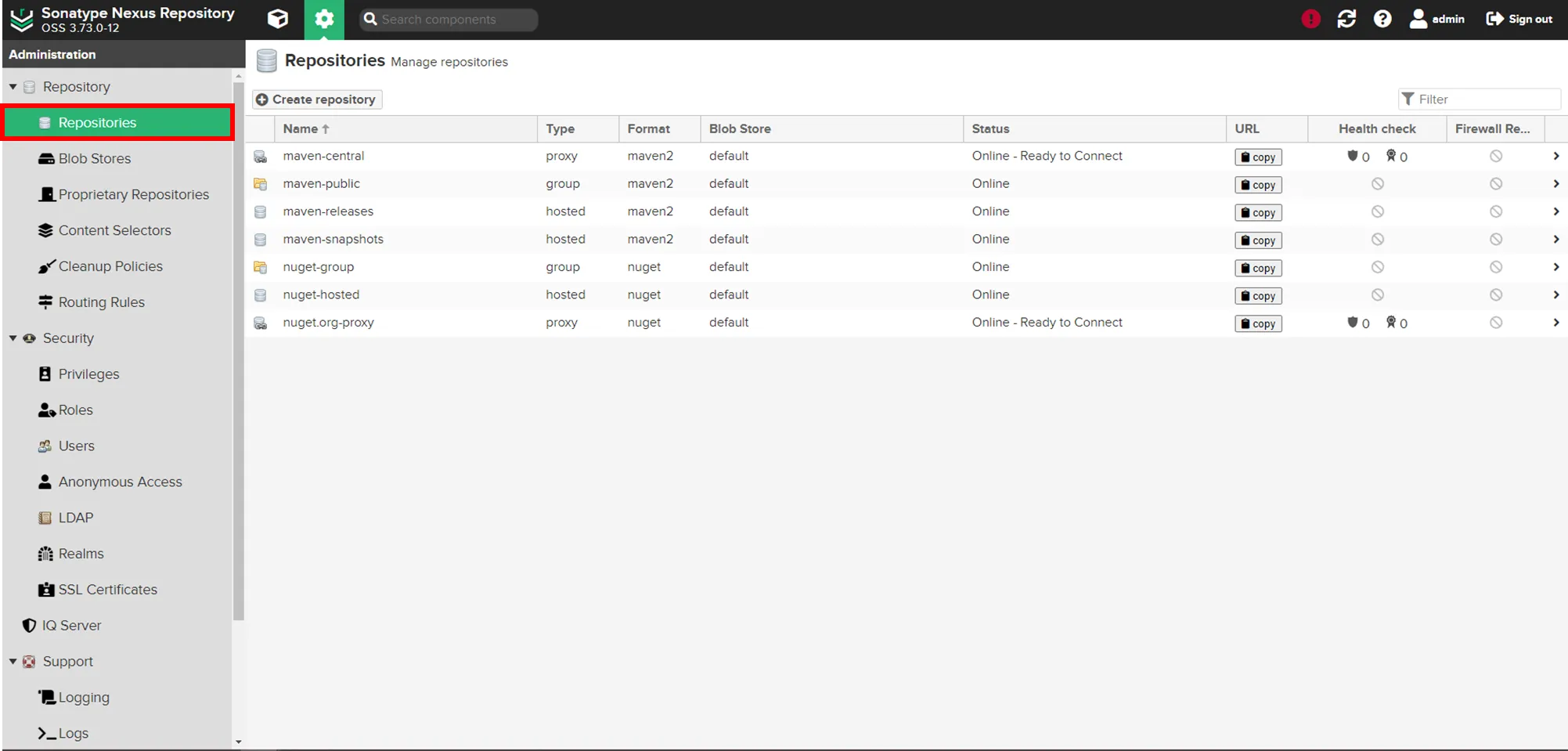The height and width of the screenshot is (751, 1568).
Task: Copy the nuget-group URL
Action: [x=1258, y=269]
